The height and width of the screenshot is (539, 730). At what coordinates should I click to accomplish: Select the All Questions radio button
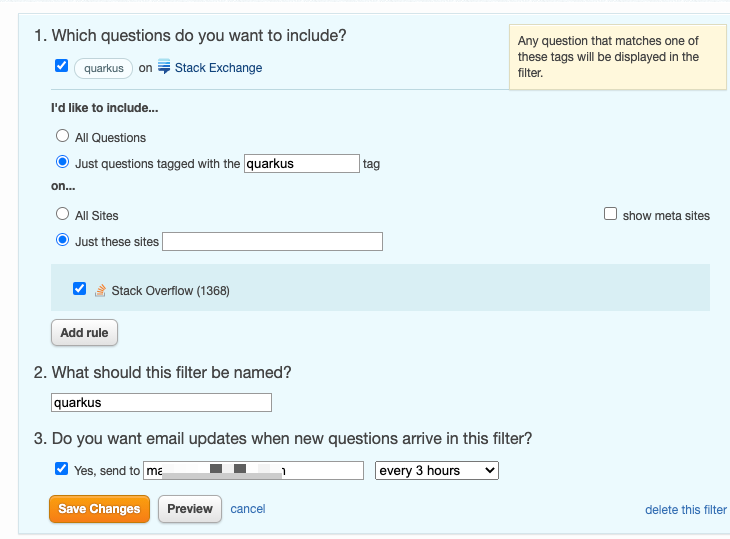tap(63, 137)
